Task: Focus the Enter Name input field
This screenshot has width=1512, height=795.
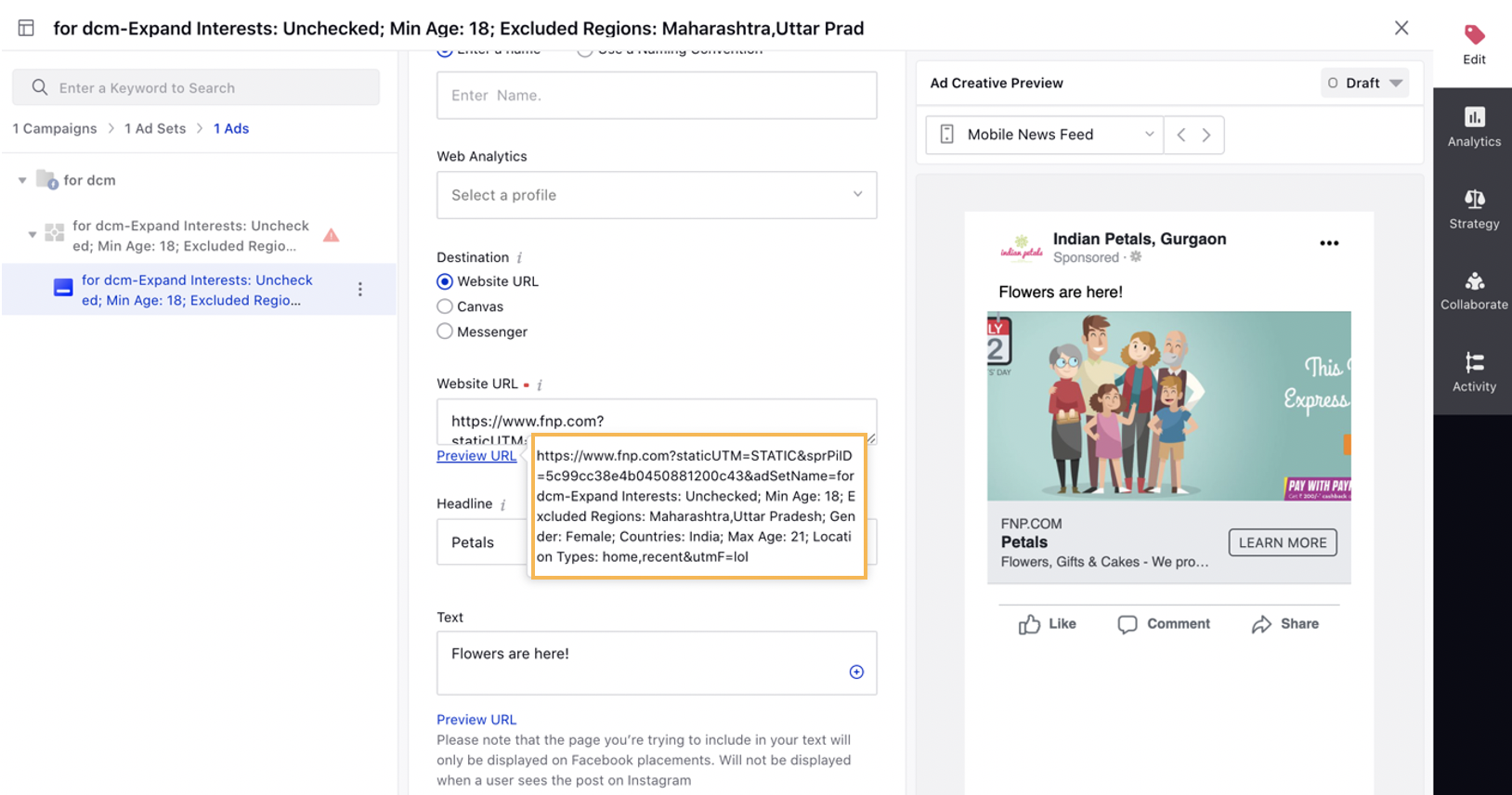Action: click(x=657, y=95)
